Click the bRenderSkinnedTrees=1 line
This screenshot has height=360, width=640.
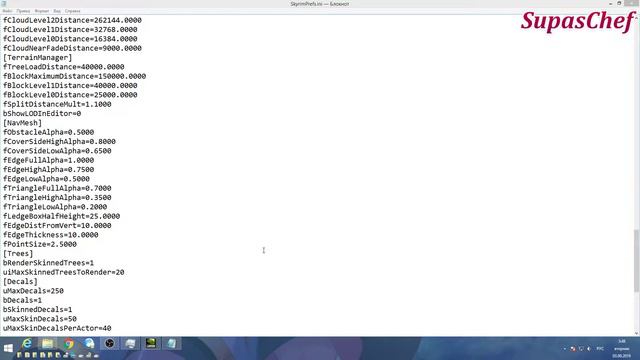[x=49, y=263]
